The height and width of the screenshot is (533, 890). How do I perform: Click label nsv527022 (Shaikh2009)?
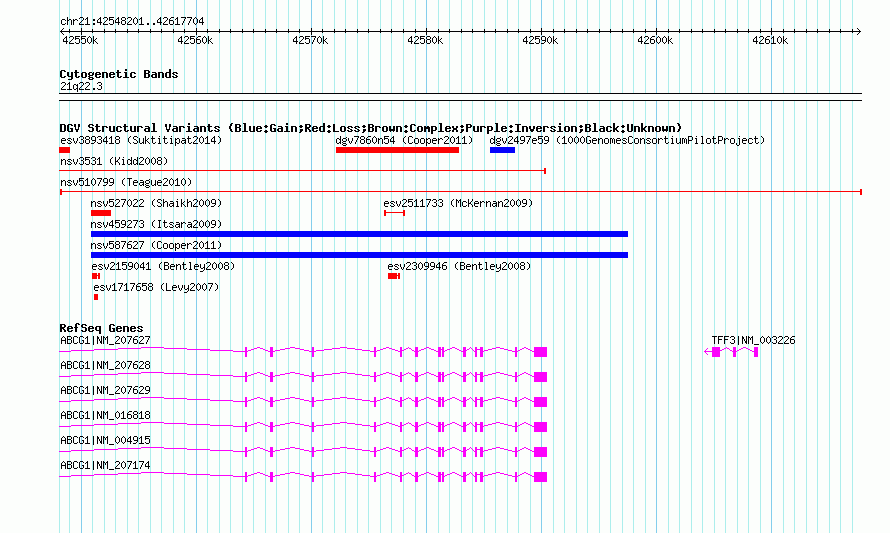coord(156,203)
